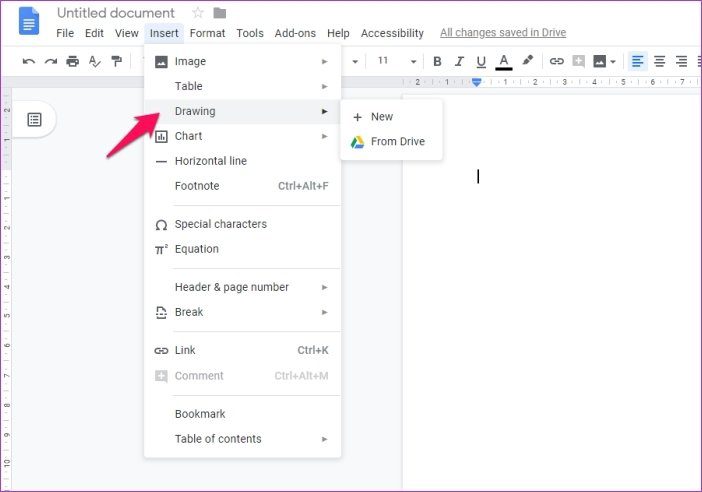Click the left indent marker on ruler
This screenshot has height=492, width=702.
pyautogui.click(x=476, y=82)
